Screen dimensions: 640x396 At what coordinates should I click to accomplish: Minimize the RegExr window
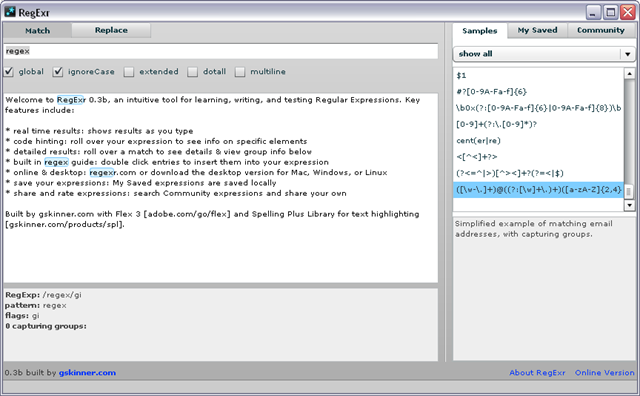click(593, 13)
